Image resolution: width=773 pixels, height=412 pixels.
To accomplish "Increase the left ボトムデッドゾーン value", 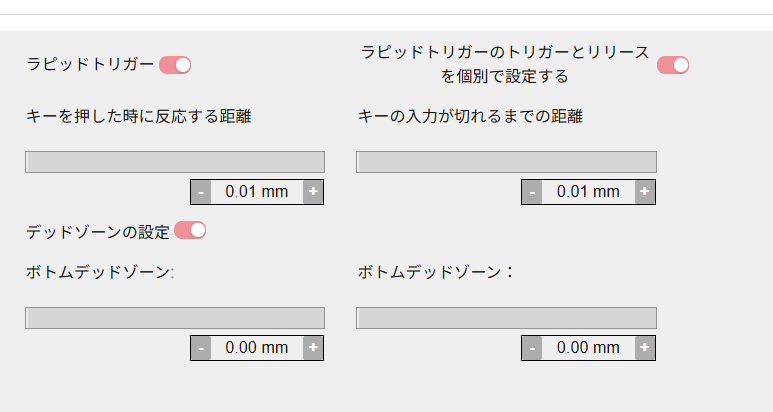I will pos(313,348).
